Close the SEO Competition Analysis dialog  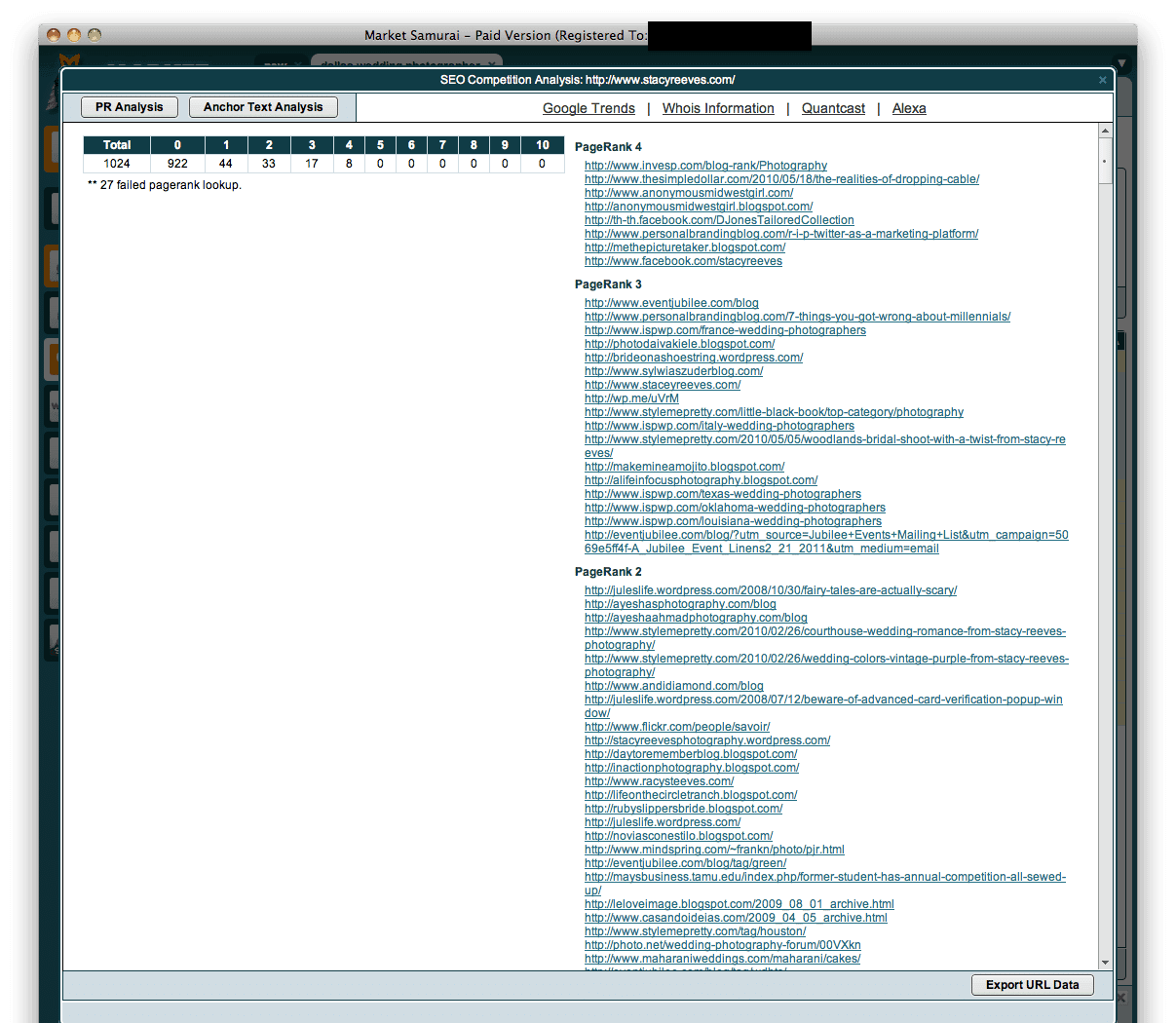1102,80
